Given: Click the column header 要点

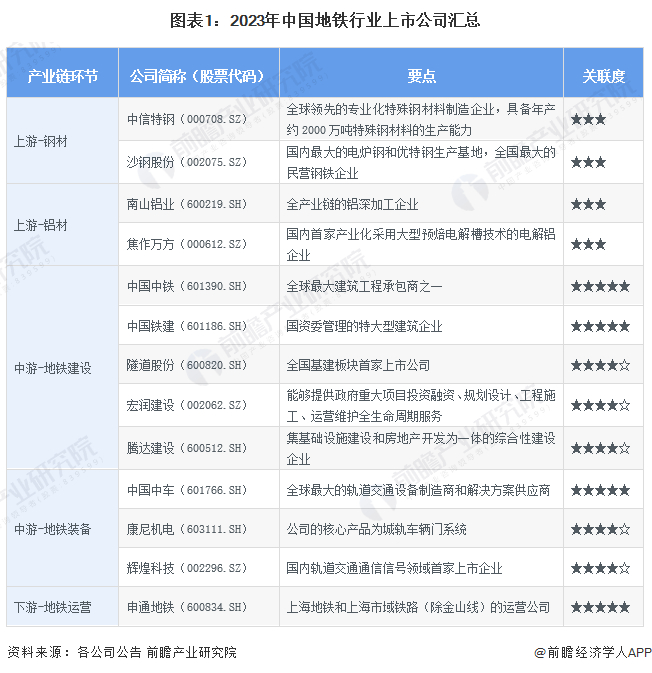Looking at the screenshot, I should click(x=422, y=76).
